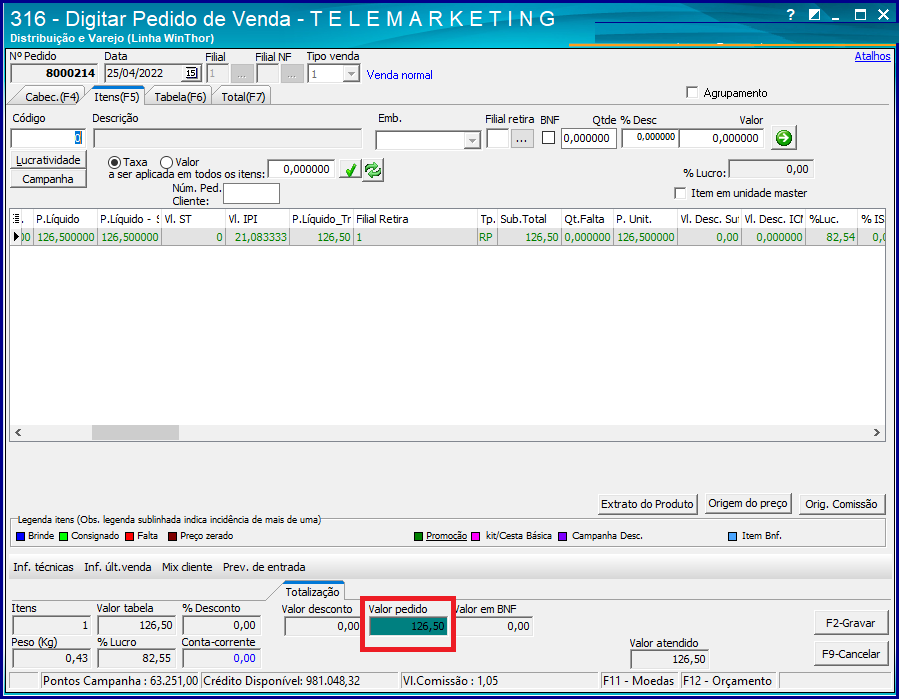Click the Qt.Falta column header
This screenshot has height=699, width=899.
coord(587,219)
